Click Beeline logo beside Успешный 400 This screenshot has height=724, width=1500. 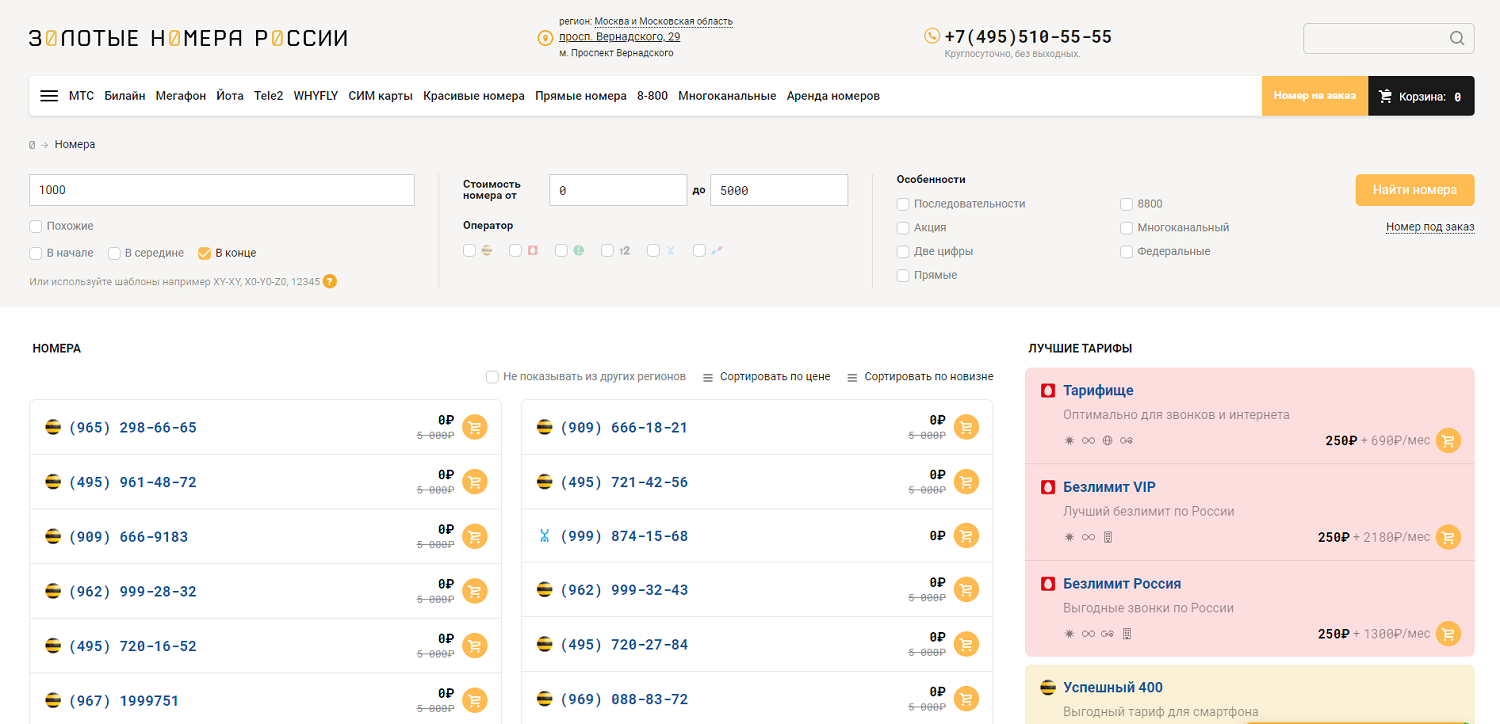(1048, 687)
